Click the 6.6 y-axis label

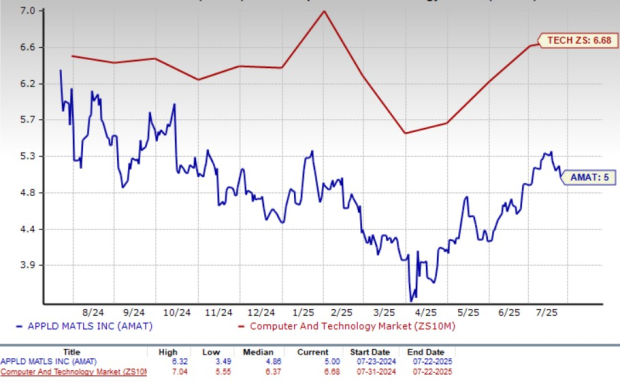tap(27, 47)
